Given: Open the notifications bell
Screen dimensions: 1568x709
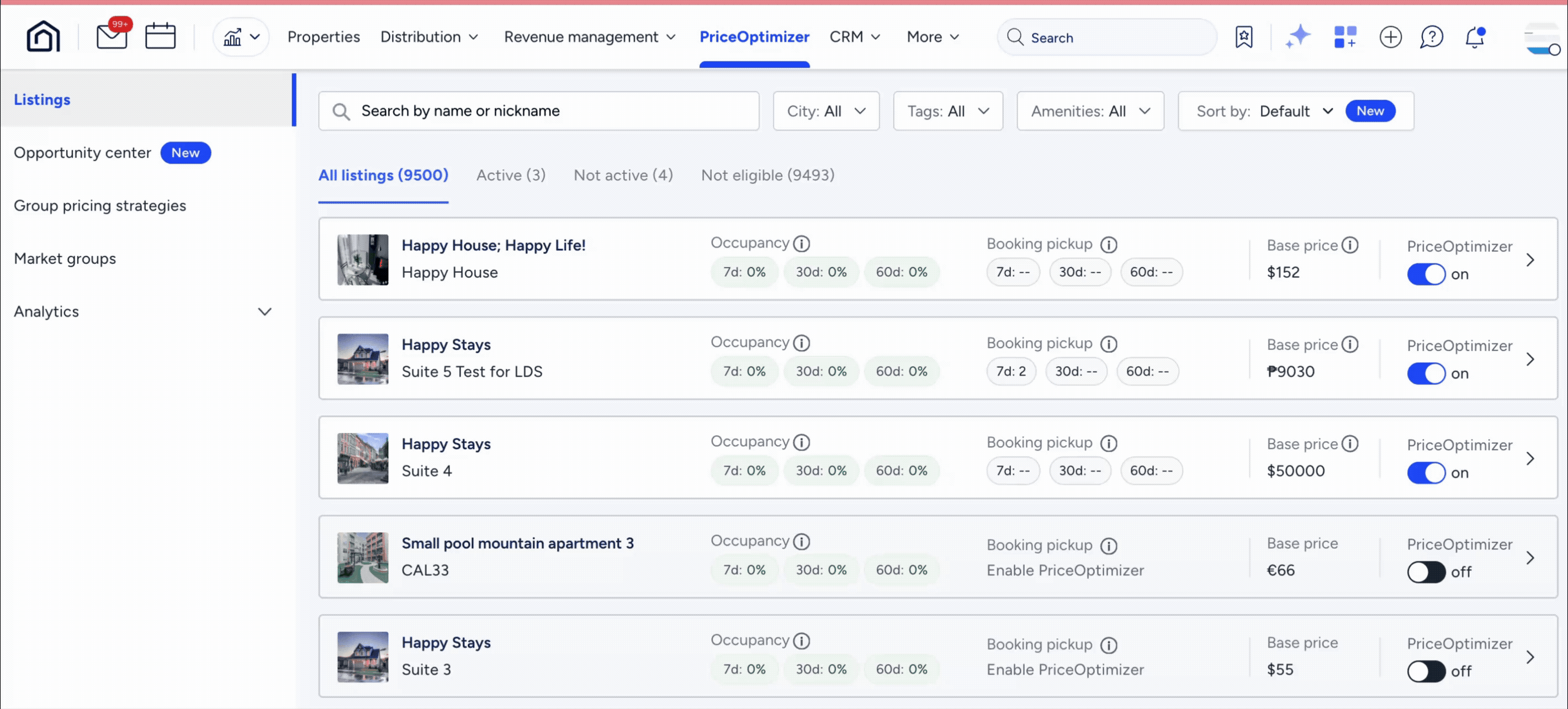Looking at the screenshot, I should pos(1474,36).
